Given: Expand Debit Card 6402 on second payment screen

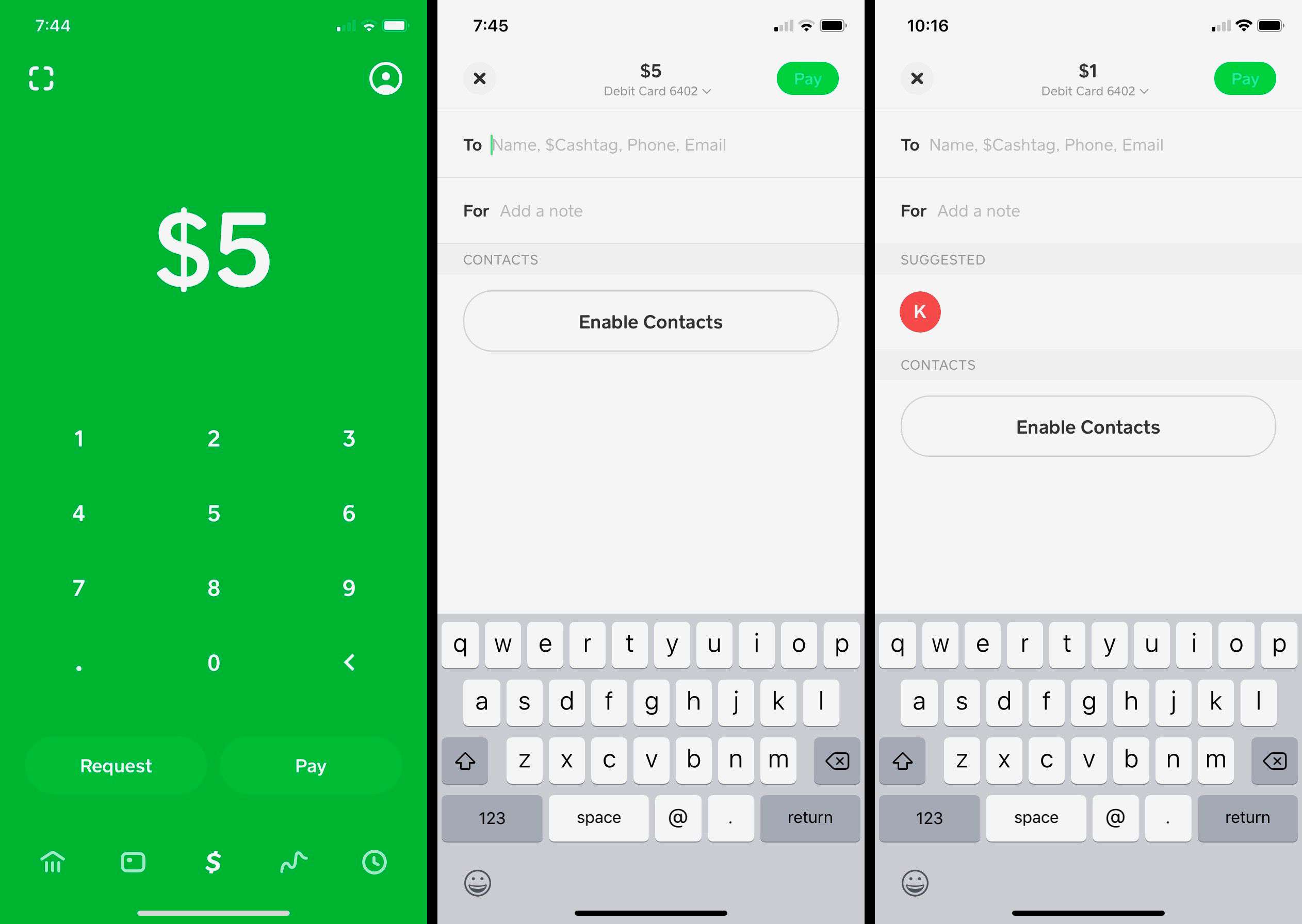Looking at the screenshot, I should (651, 91).
